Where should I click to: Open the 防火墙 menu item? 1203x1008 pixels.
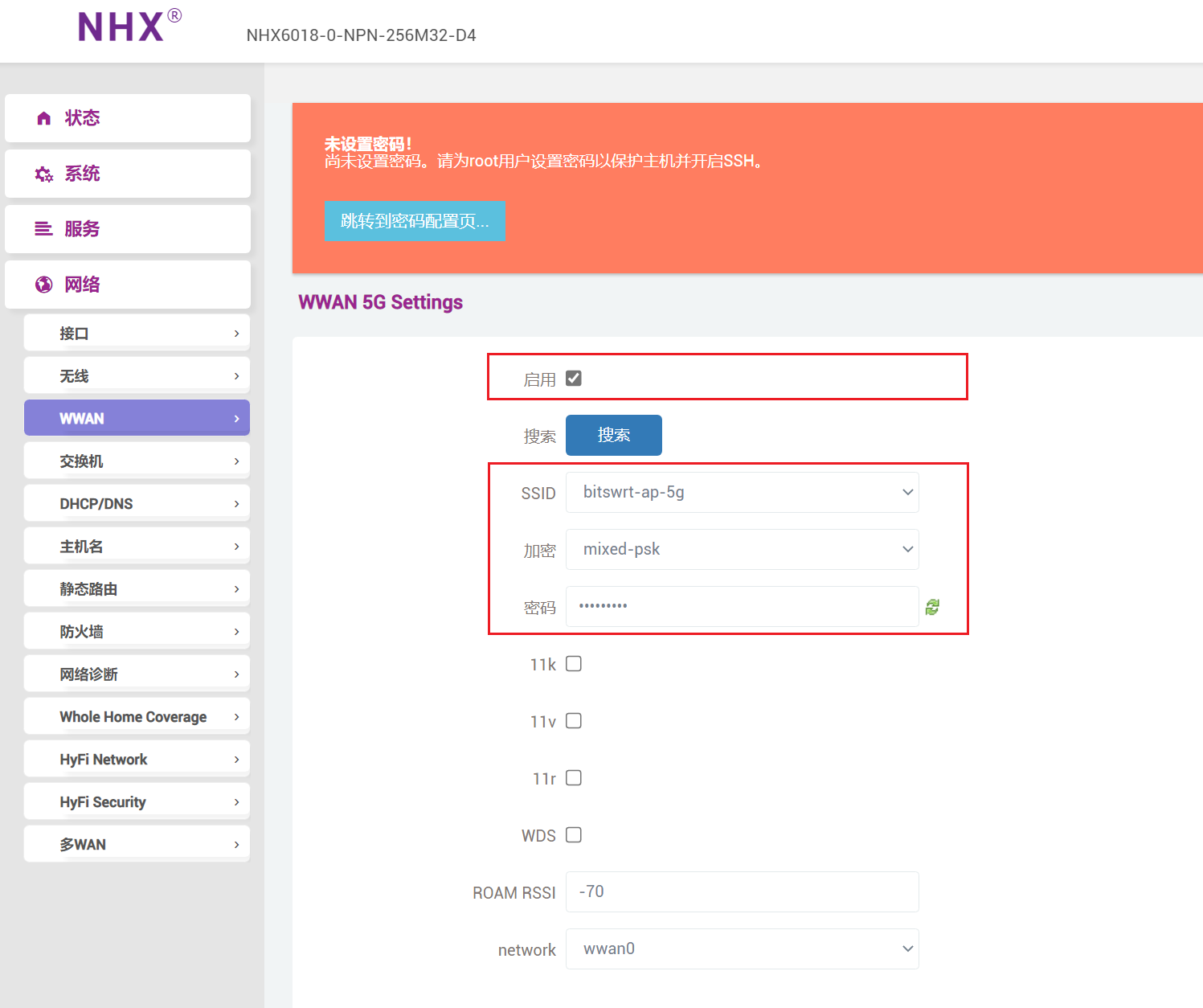click(137, 632)
